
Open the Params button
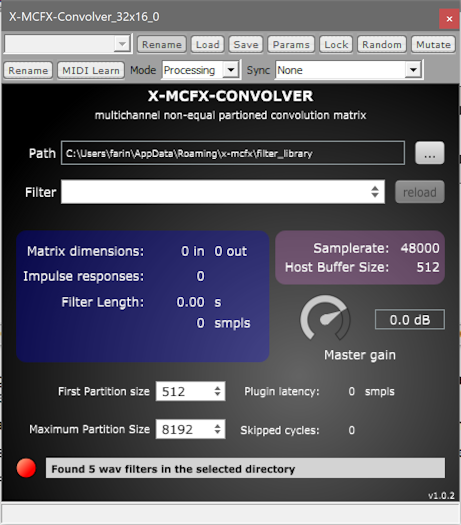291,45
